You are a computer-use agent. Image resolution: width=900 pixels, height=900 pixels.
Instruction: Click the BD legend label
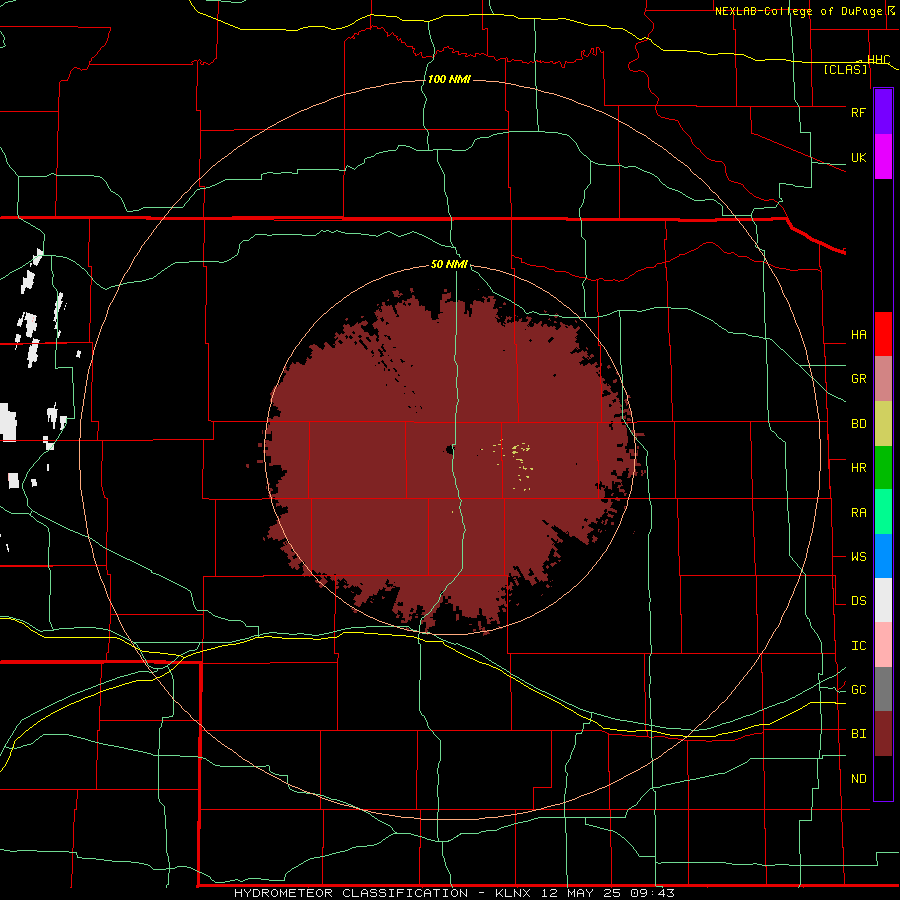[858, 424]
